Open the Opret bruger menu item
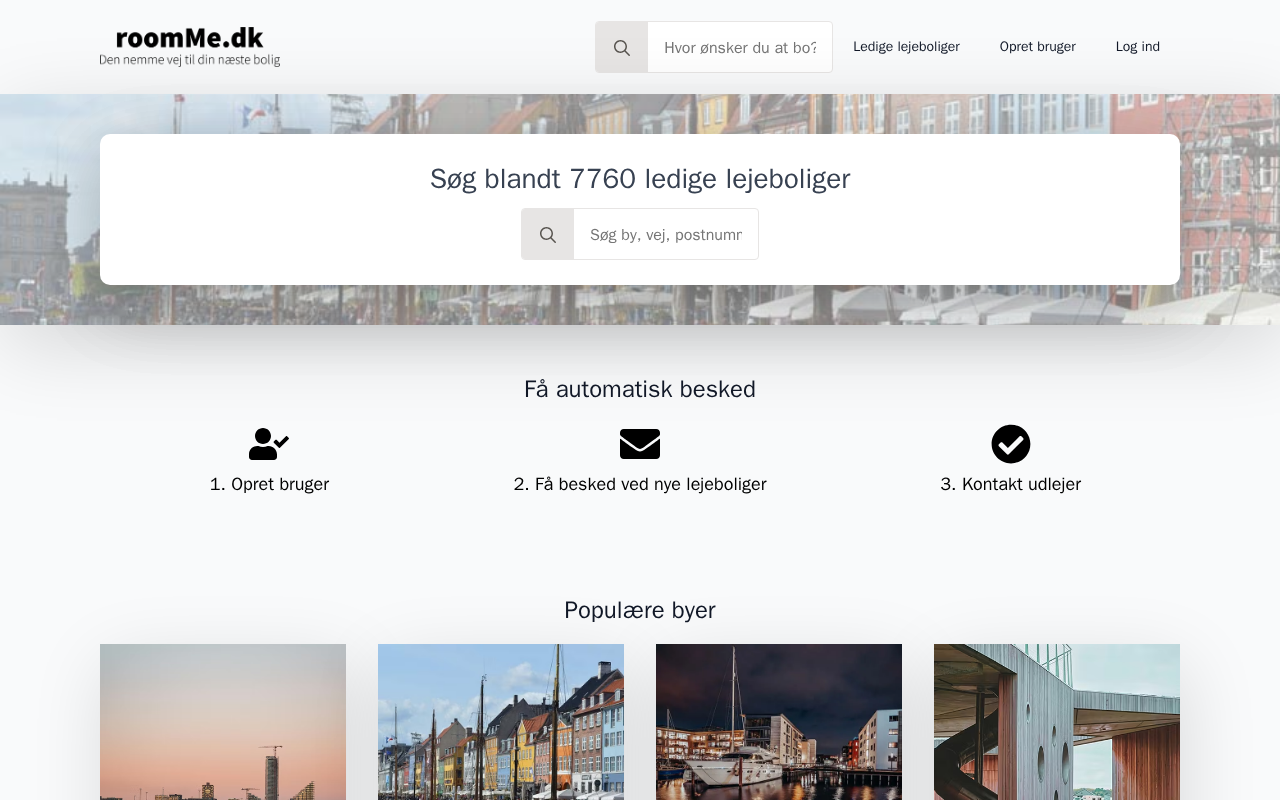 [1038, 47]
